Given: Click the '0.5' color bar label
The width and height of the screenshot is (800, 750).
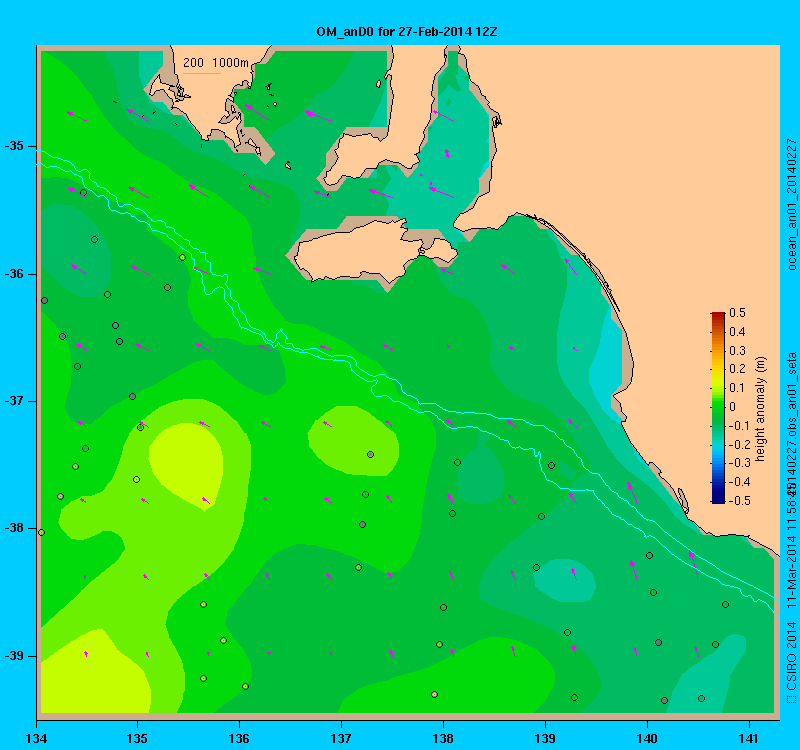Looking at the screenshot, I should [x=738, y=313].
